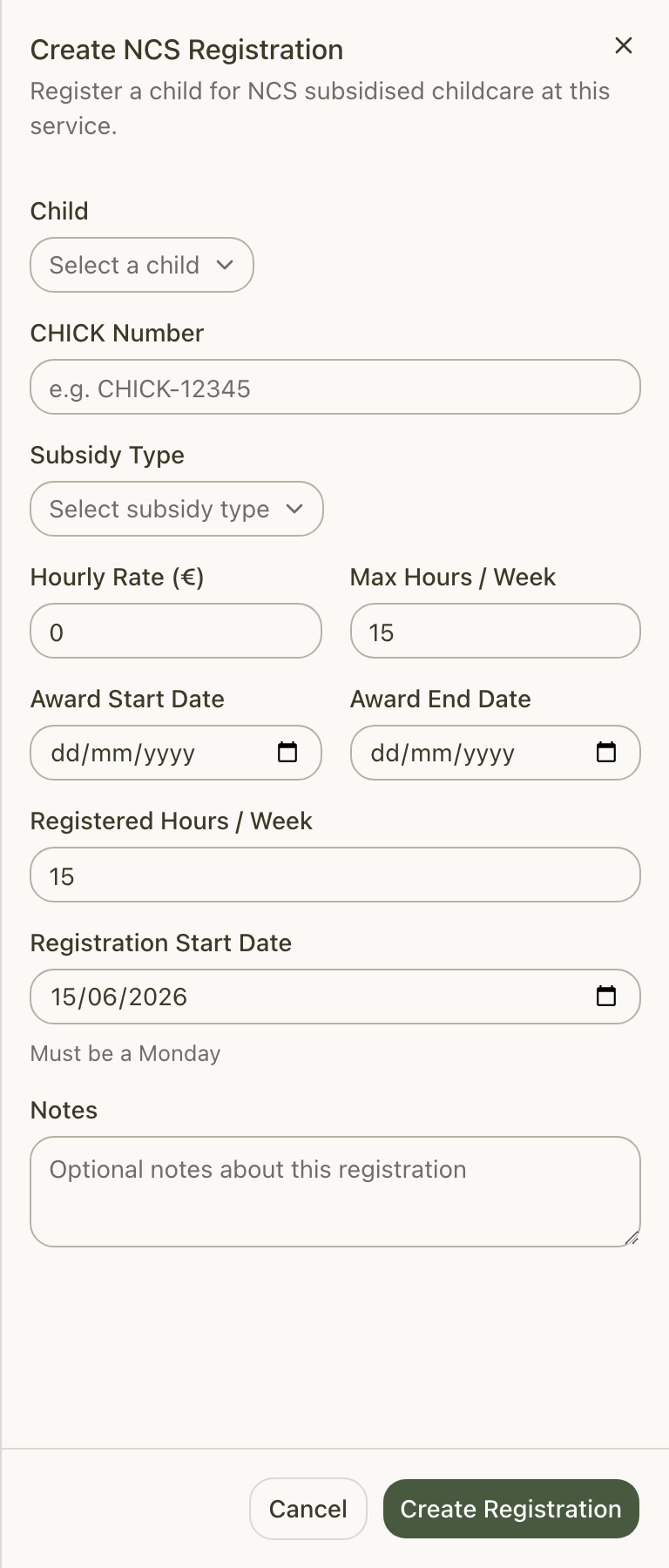Focus the Registered Hours / Week input
The image size is (669, 1568).
point(335,875)
